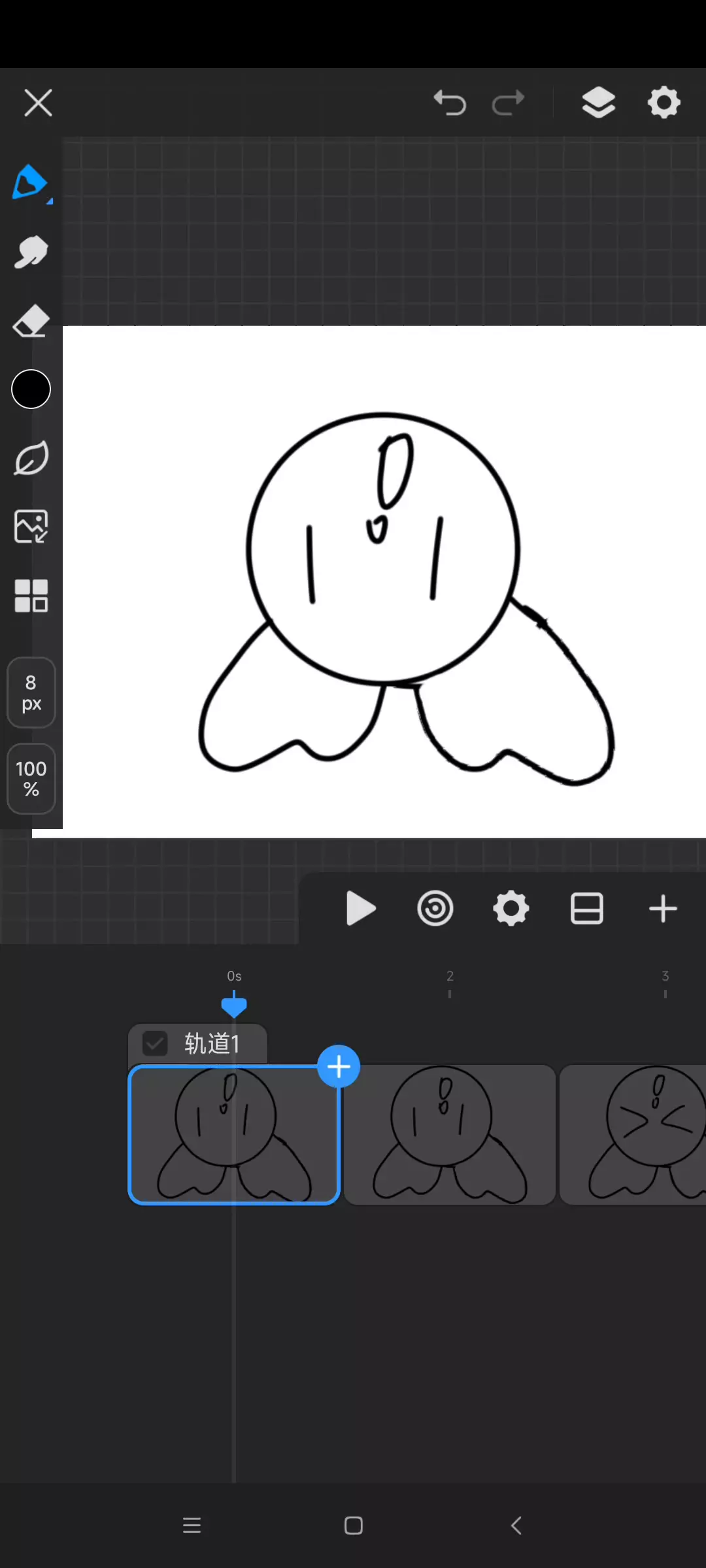Open the grid panels tool
This screenshot has height=1568, width=706.
[x=31, y=596]
